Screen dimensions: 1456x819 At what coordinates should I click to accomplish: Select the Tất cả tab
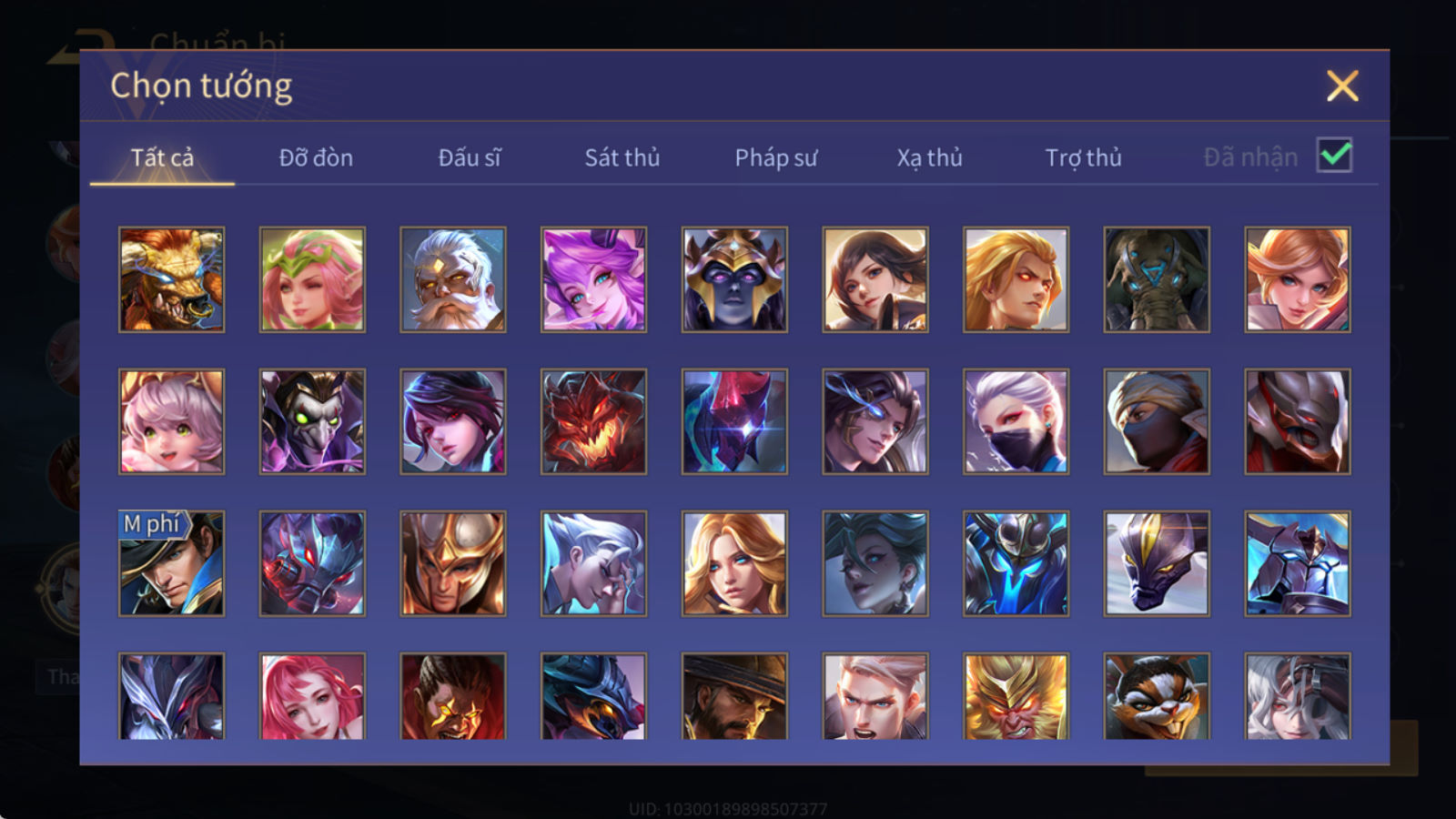(x=162, y=157)
